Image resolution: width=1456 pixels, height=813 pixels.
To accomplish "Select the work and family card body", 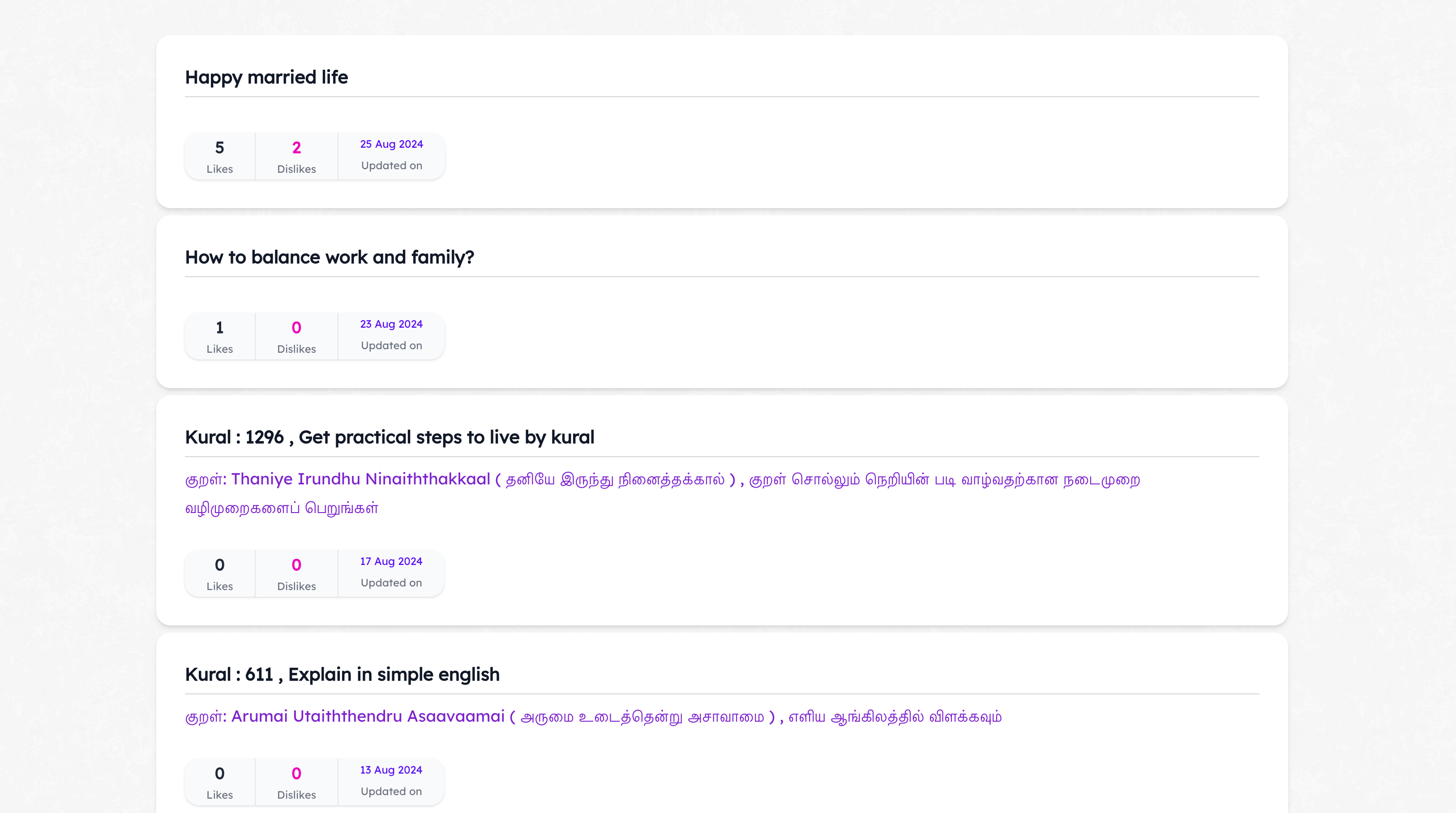I will pos(848,336).
